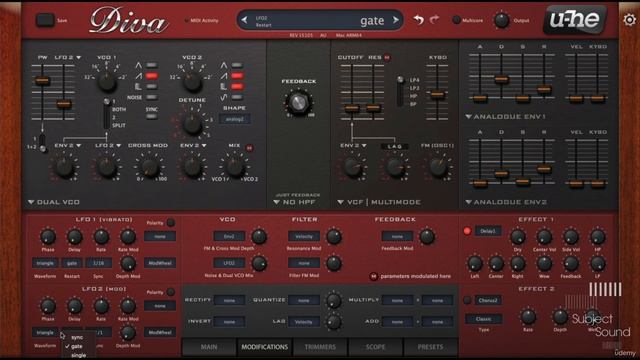Click the MIDI Activity indicator
This screenshot has width=640, height=360.
point(187,20)
